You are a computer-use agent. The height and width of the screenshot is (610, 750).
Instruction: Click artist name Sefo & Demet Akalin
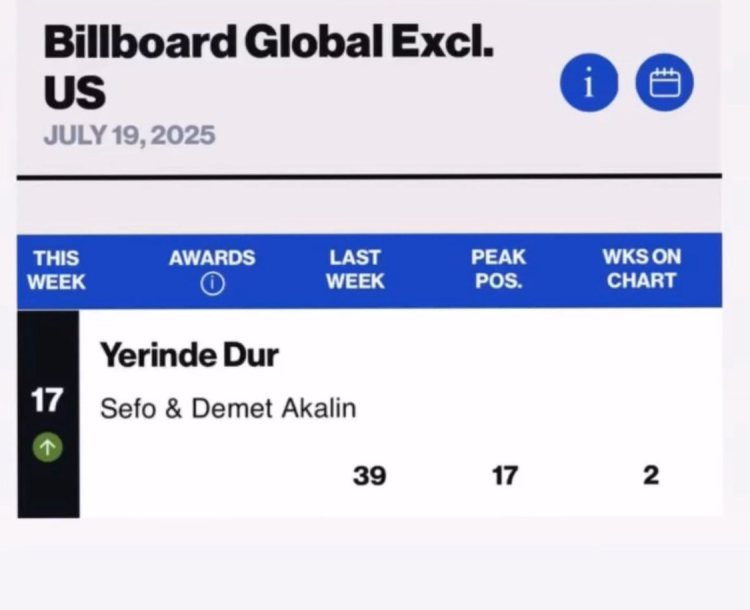[228, 408]
